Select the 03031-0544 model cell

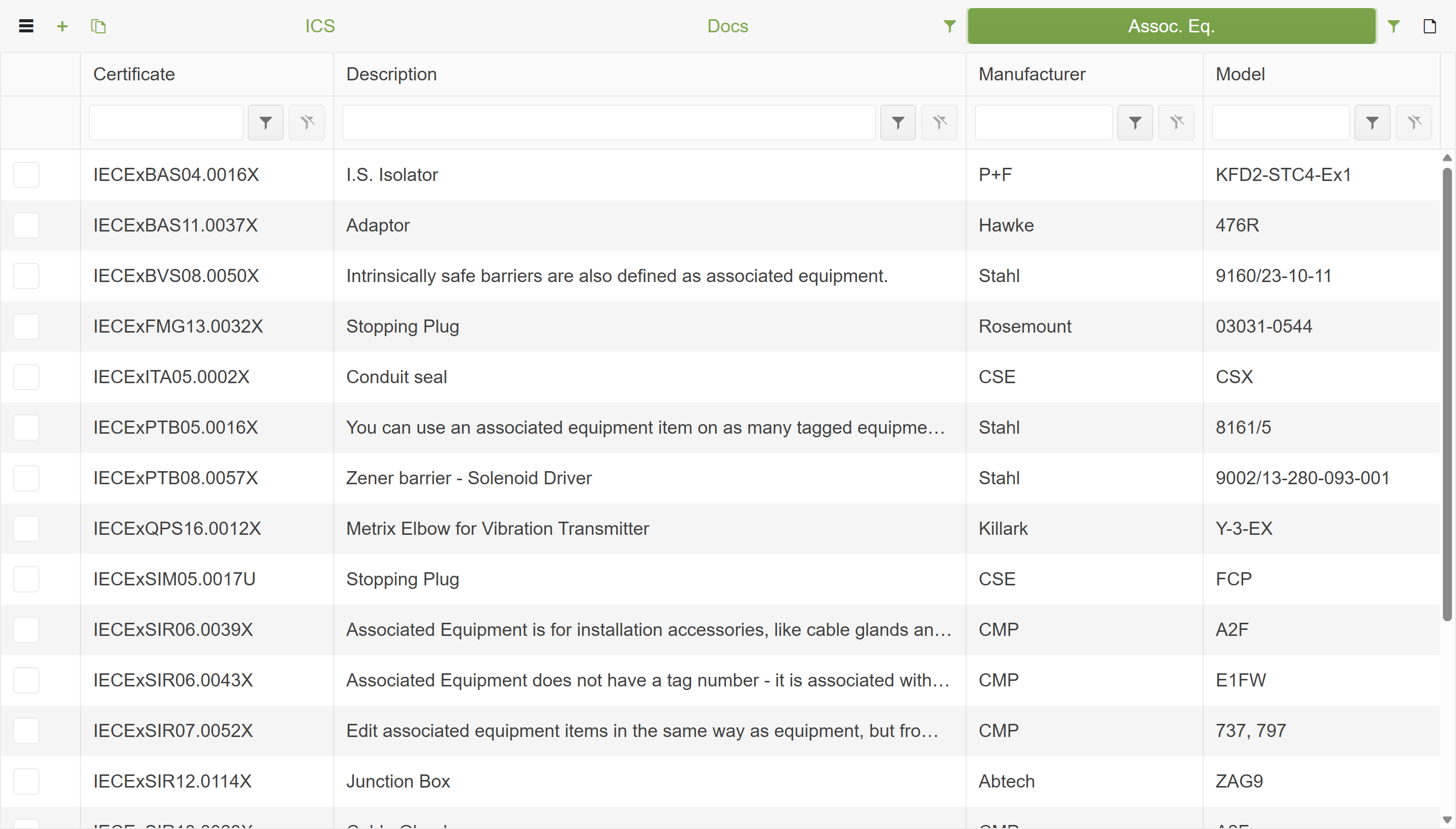coord(1322,327)
